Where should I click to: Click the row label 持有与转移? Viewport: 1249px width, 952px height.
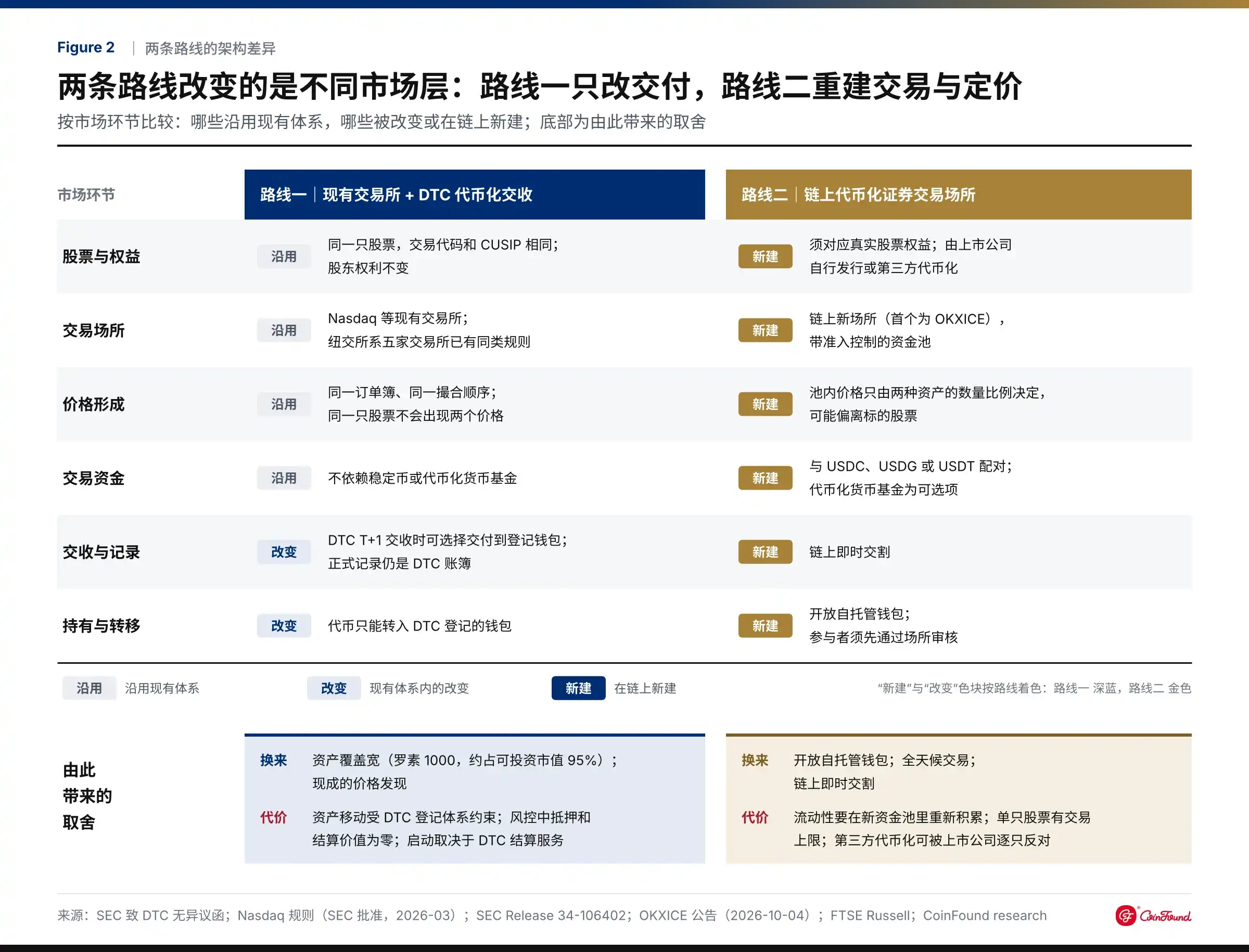[x=101, y=626]
